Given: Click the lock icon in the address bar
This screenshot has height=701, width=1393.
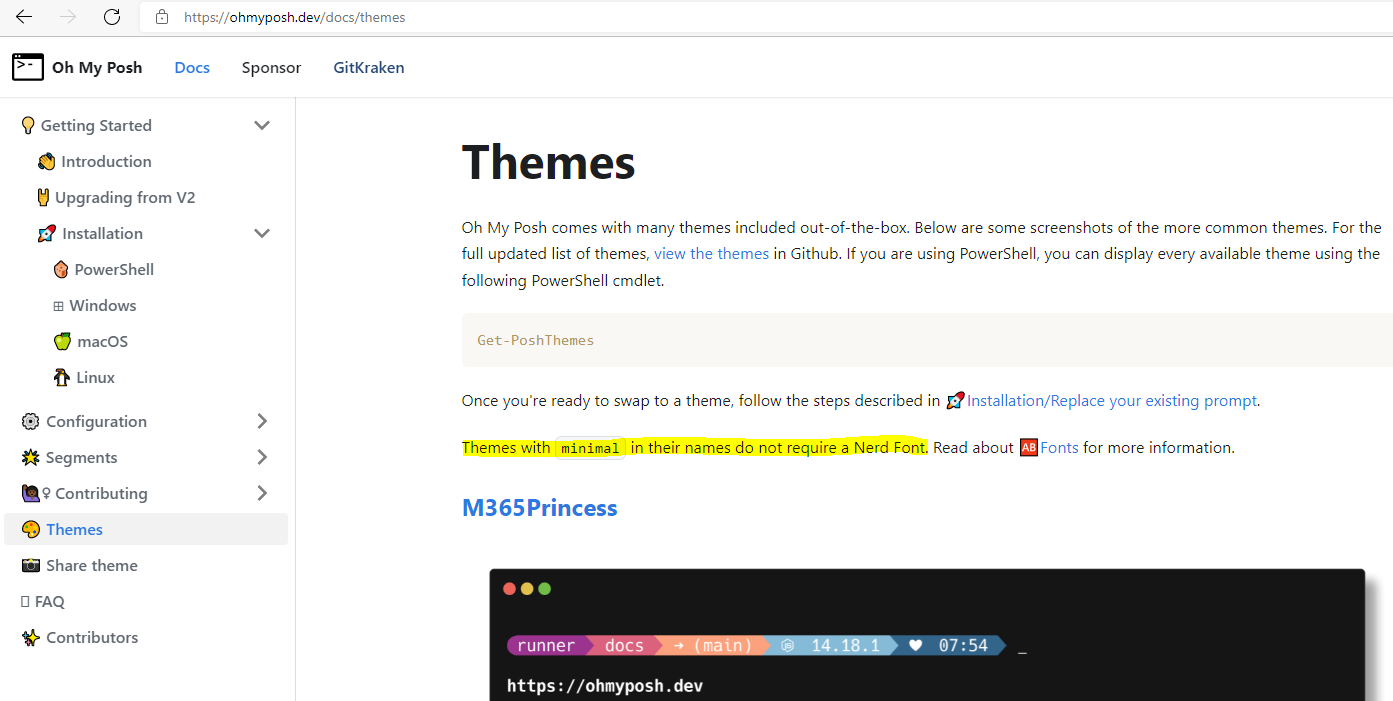Looking at the screenshot, I should point(162,17).
